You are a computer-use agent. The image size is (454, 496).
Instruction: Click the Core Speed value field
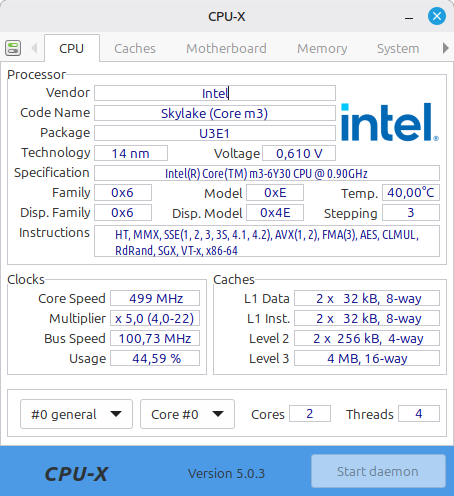pyautogui.click(x=155, y=298)
